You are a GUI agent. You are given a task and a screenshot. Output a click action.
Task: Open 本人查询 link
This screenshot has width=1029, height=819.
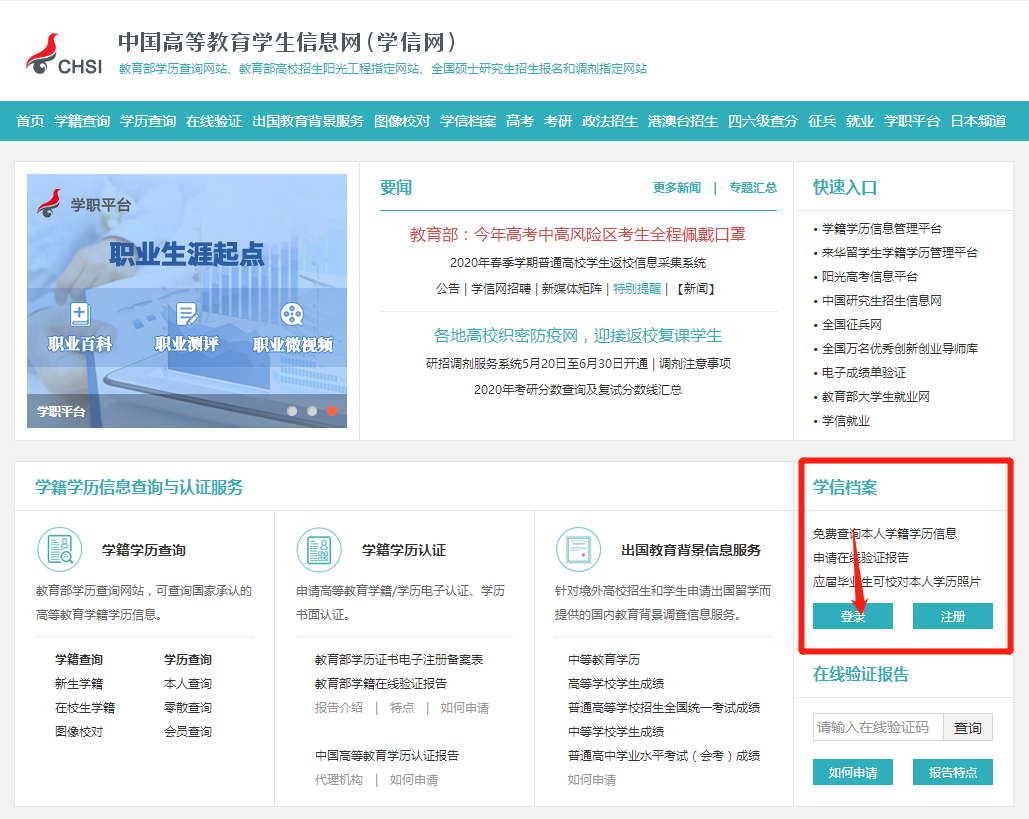point(188,684)
